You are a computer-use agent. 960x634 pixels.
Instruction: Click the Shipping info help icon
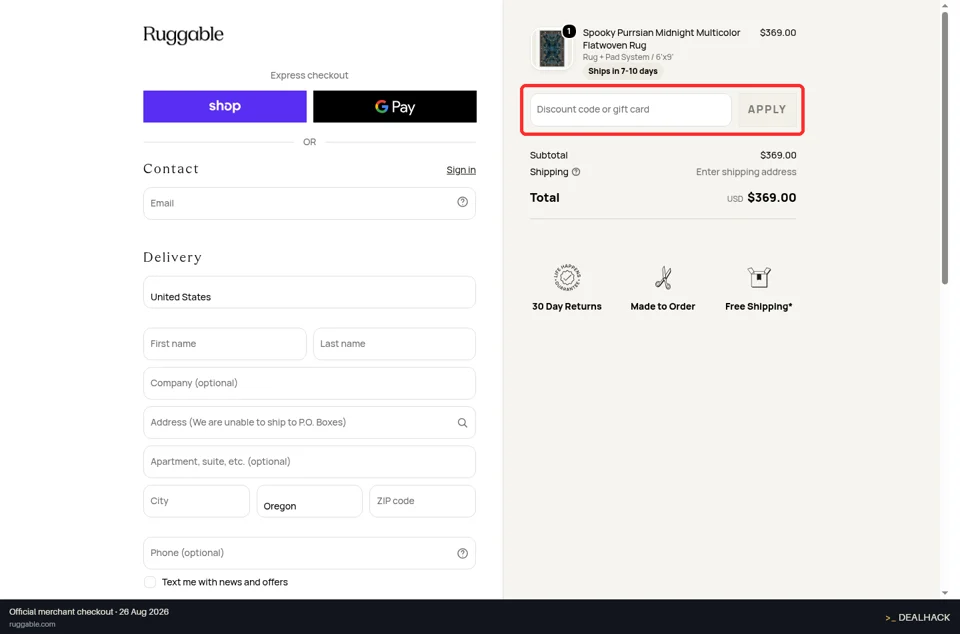click(576, 172)
